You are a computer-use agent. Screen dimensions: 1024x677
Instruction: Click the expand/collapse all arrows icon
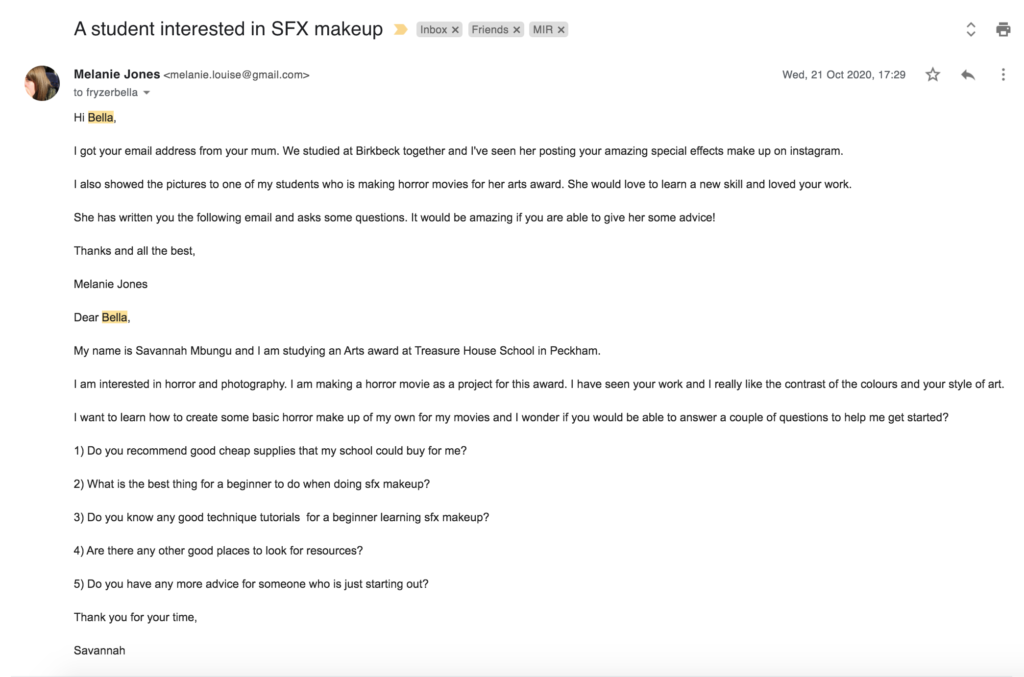tap(970, 29)
